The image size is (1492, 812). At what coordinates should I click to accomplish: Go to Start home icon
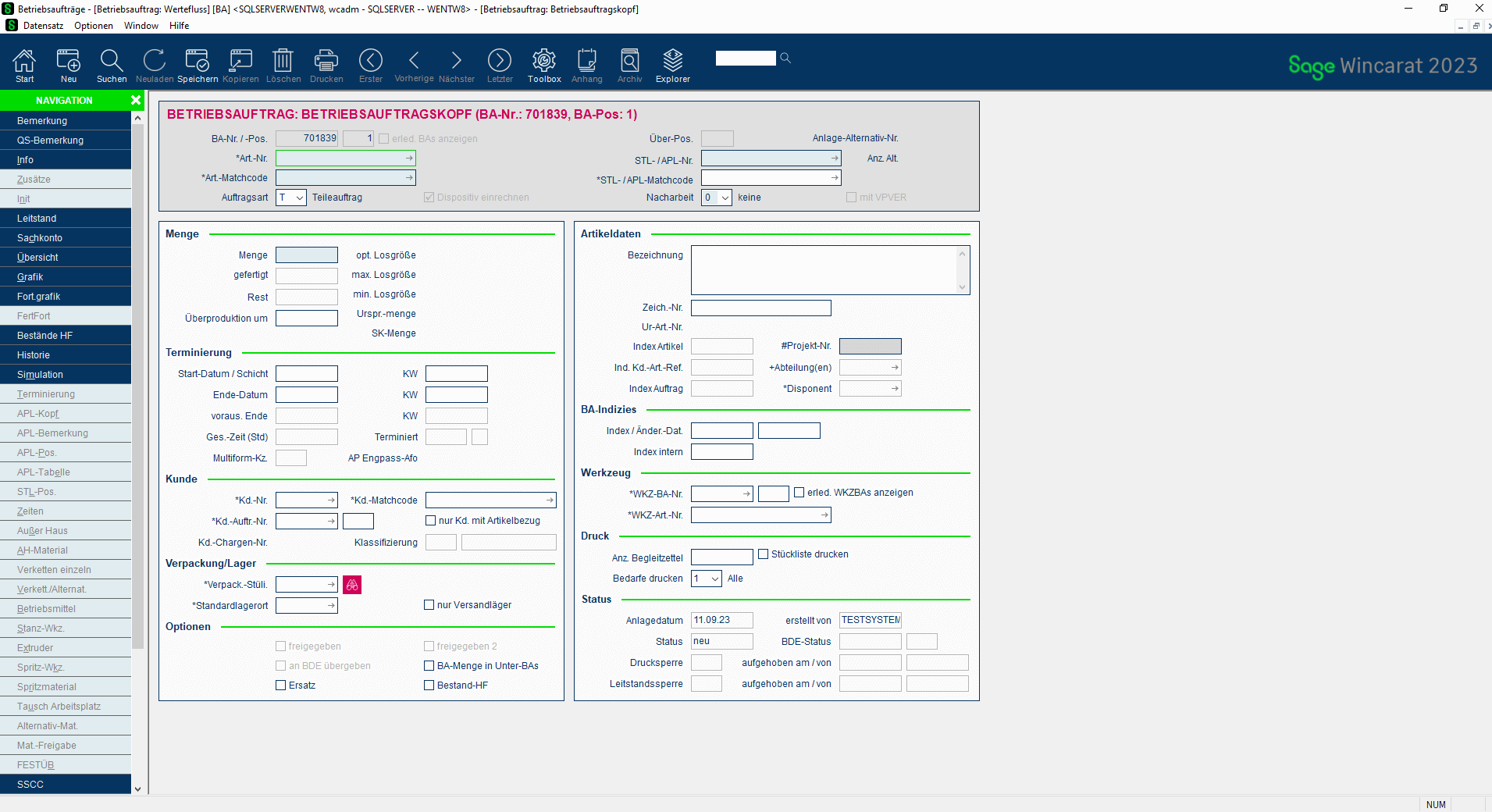point(25,60)
